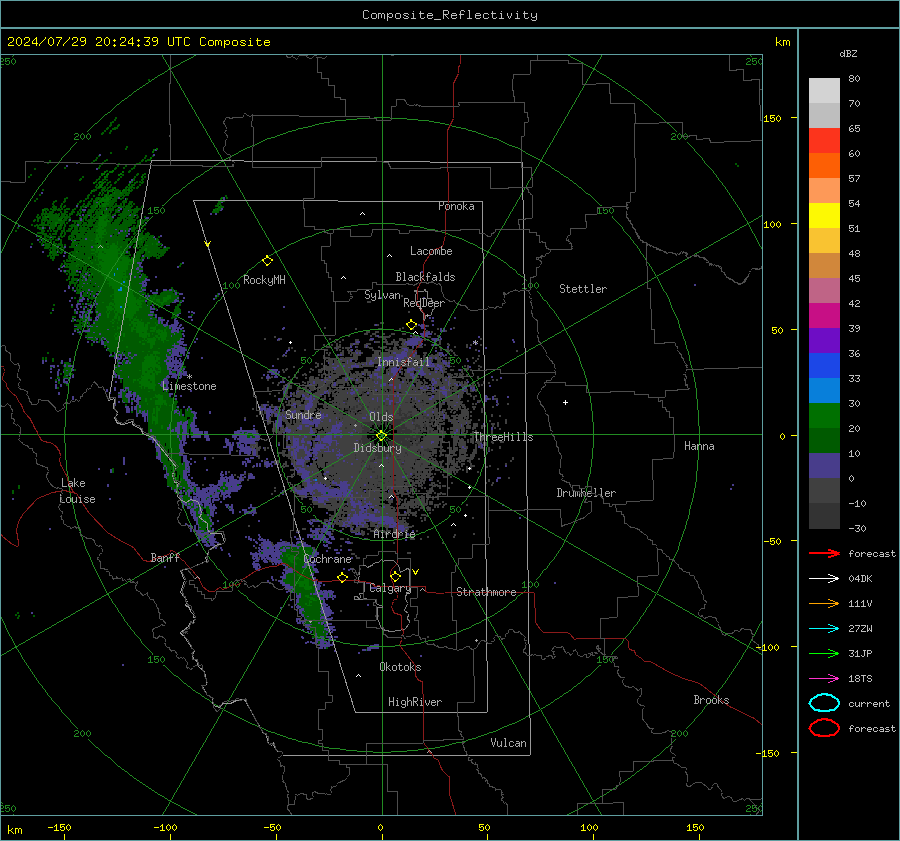The image size is (900, 841).
Task: Click the Blackfalds city label
Action: tap(425, 277)
